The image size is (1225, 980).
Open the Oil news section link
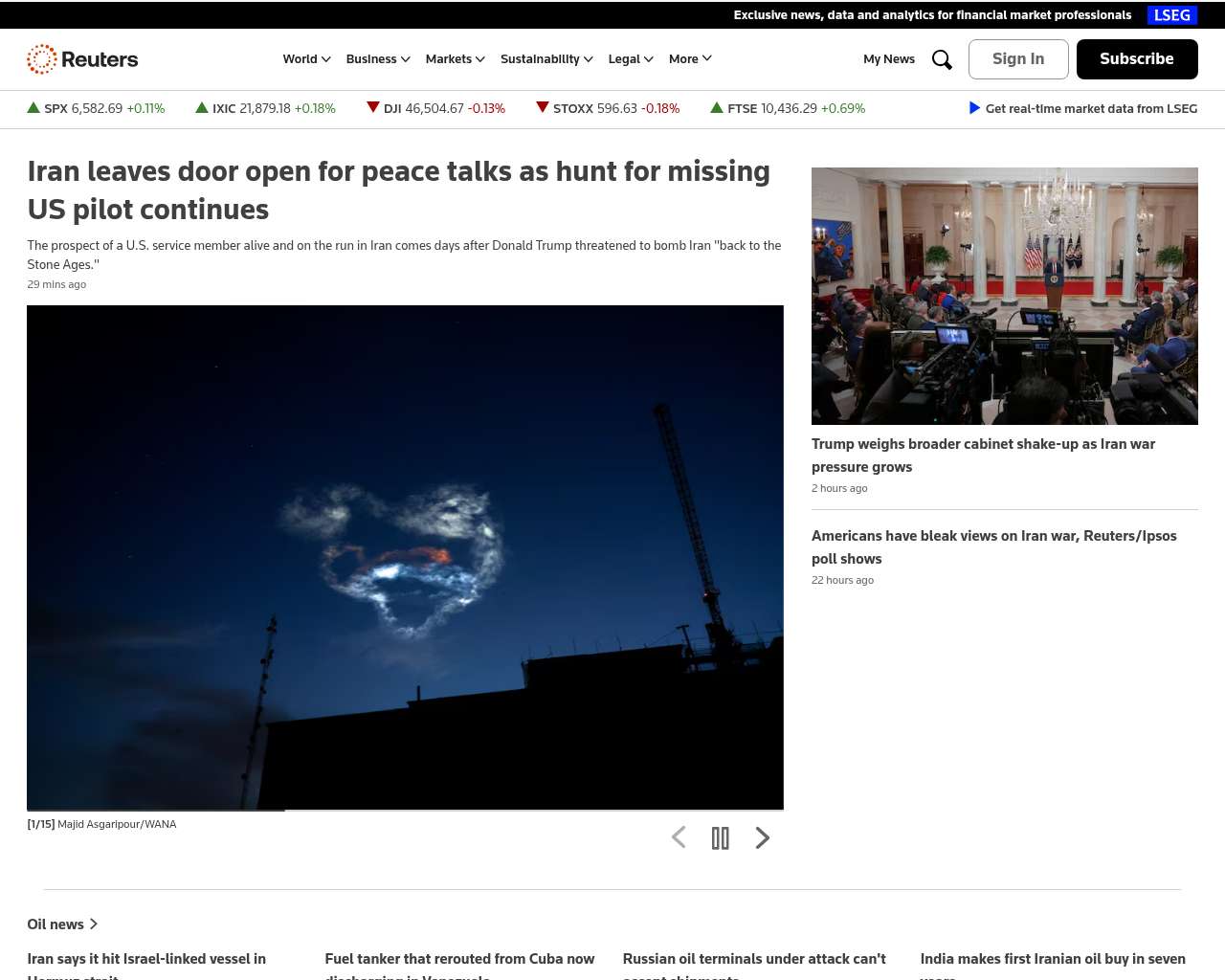coord(62,924)
